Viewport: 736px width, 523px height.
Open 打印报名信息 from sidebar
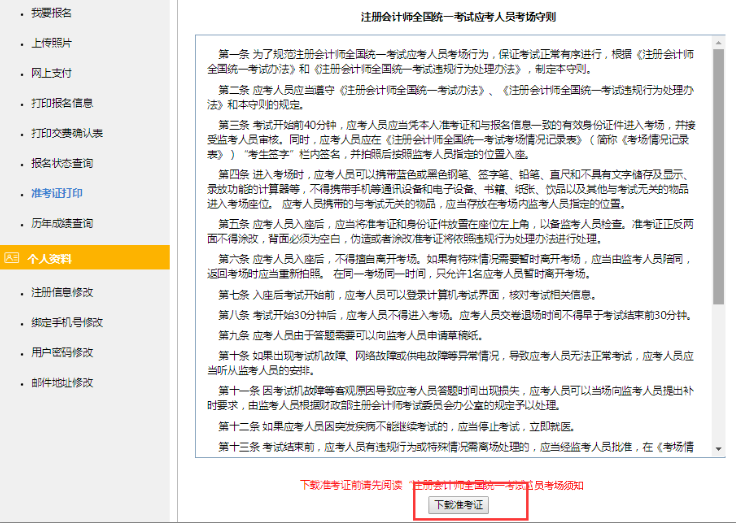pyautogui.click(x=62, y=103)
